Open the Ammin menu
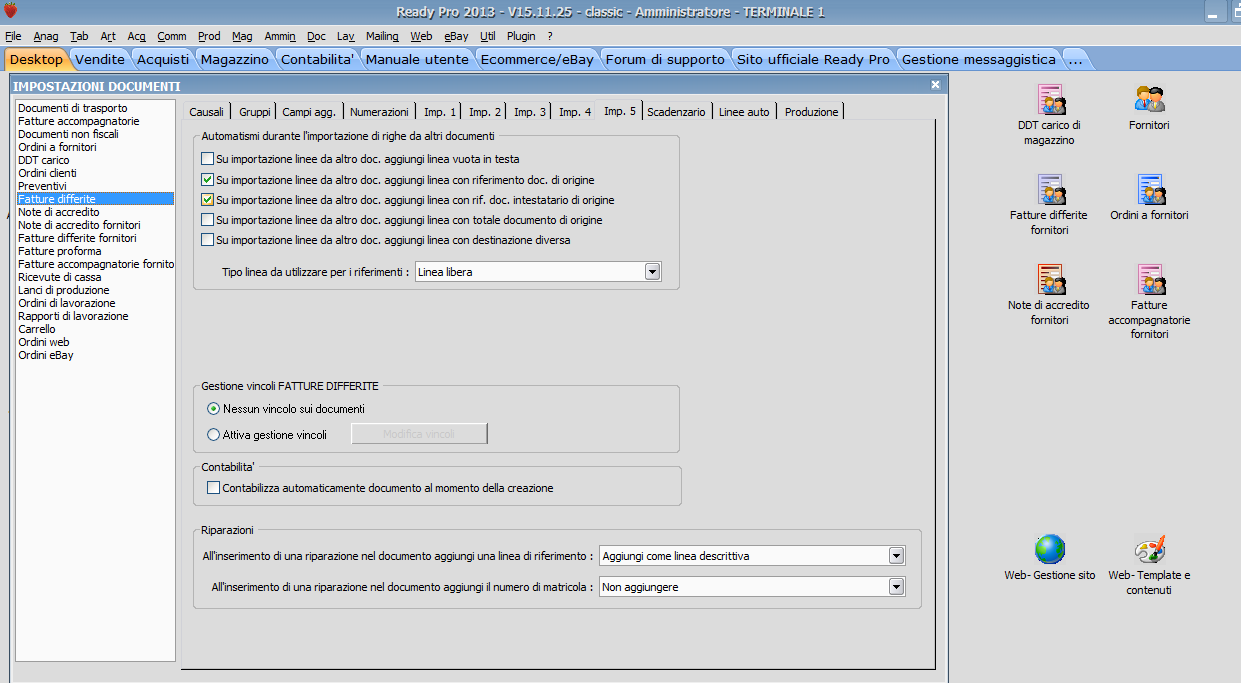1241x683 pixels. pos(280,36)
